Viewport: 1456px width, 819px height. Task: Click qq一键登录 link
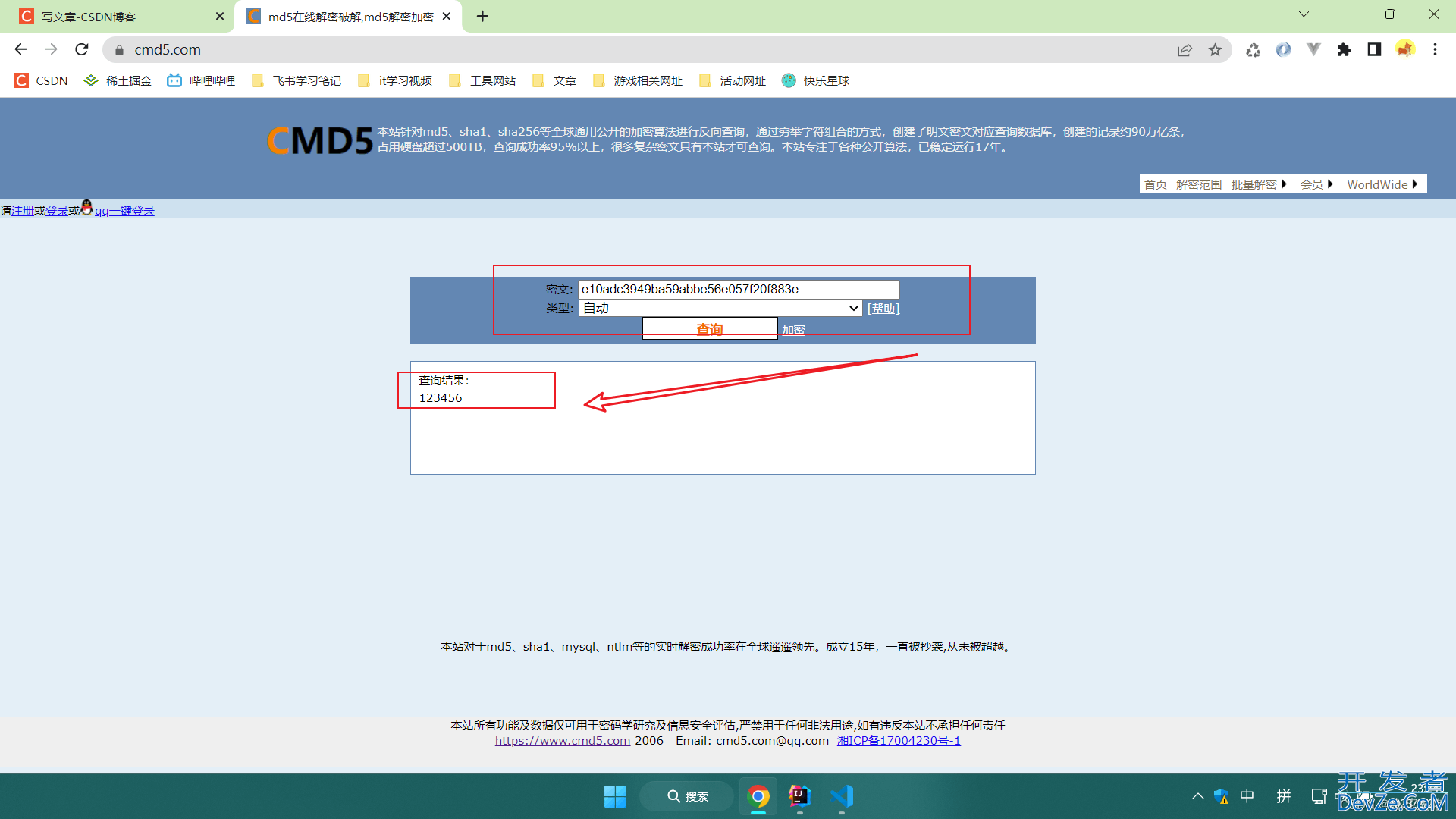coord(124,211)
